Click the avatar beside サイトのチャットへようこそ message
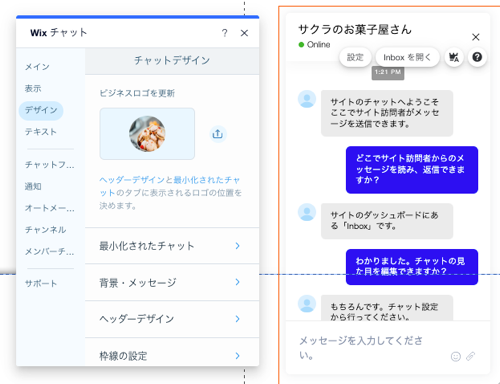 pos(307,99)
